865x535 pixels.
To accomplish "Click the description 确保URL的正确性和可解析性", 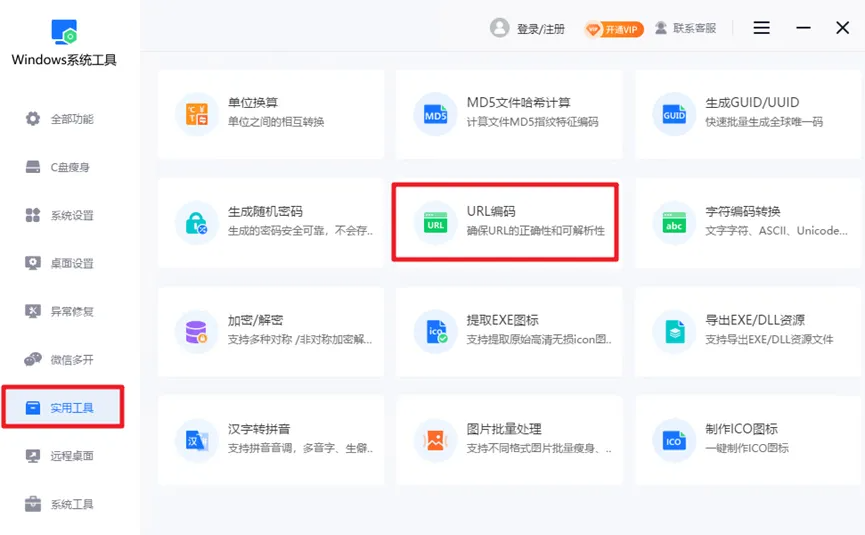I will click(536, 231).
